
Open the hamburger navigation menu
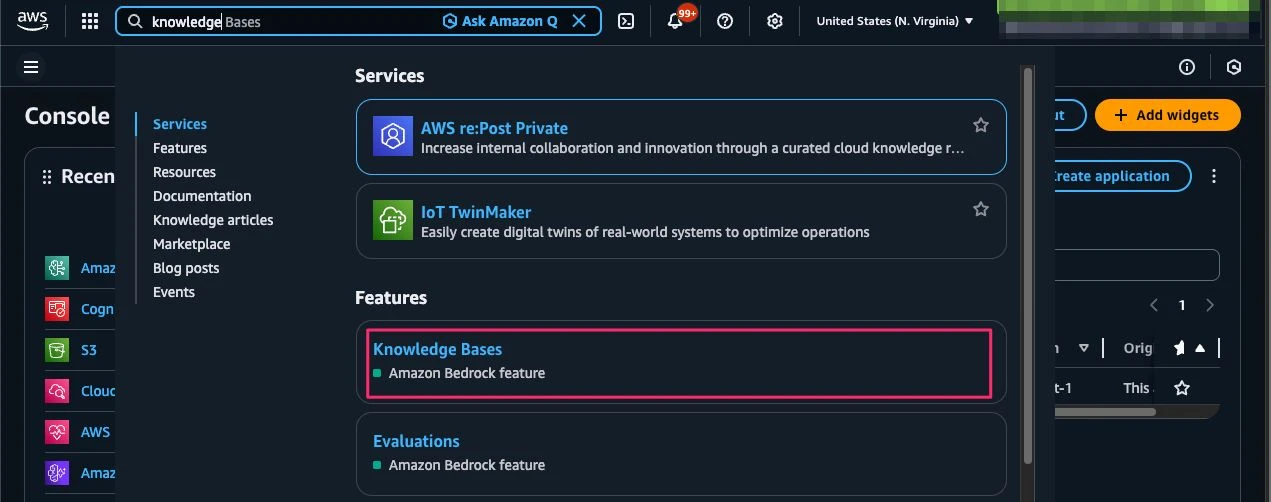[x=31, y=67]
